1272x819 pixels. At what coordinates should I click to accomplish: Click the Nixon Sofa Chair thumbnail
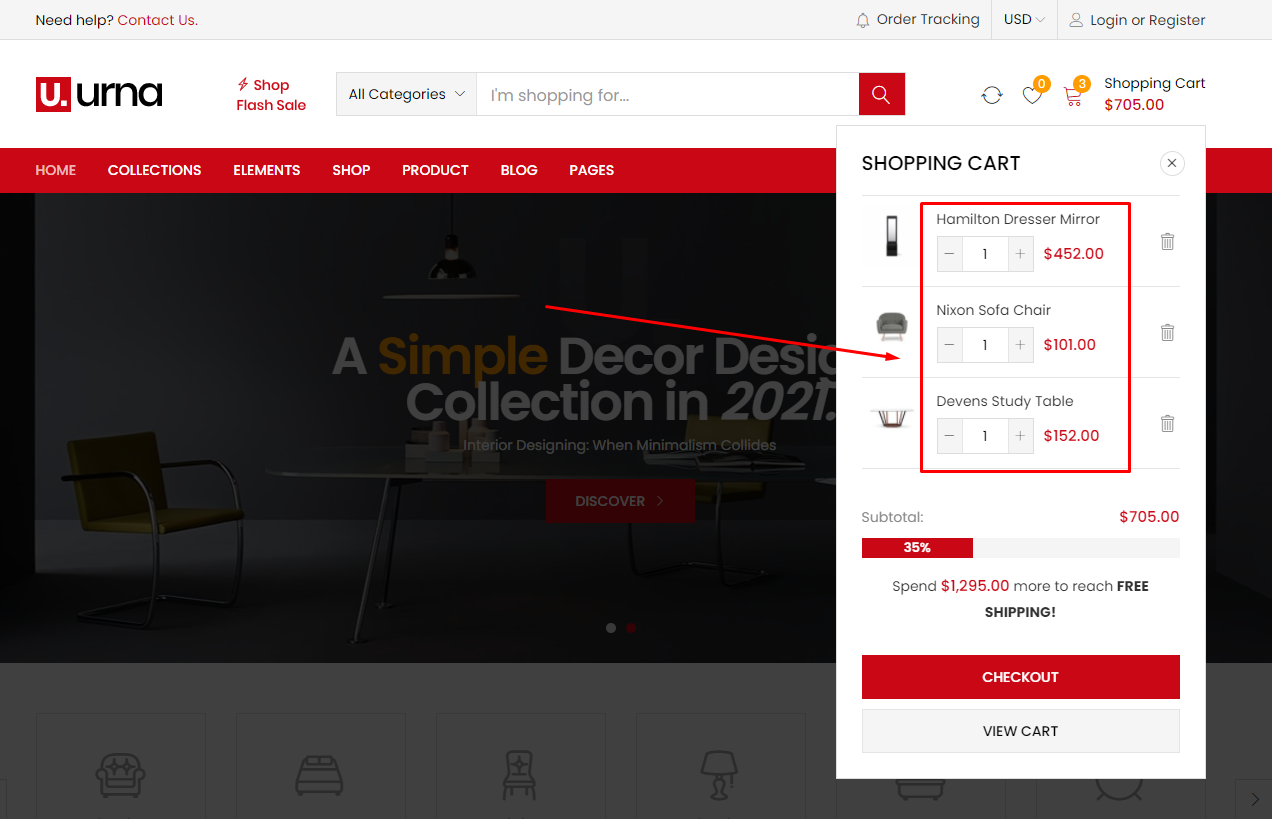(x=891, y=326)
